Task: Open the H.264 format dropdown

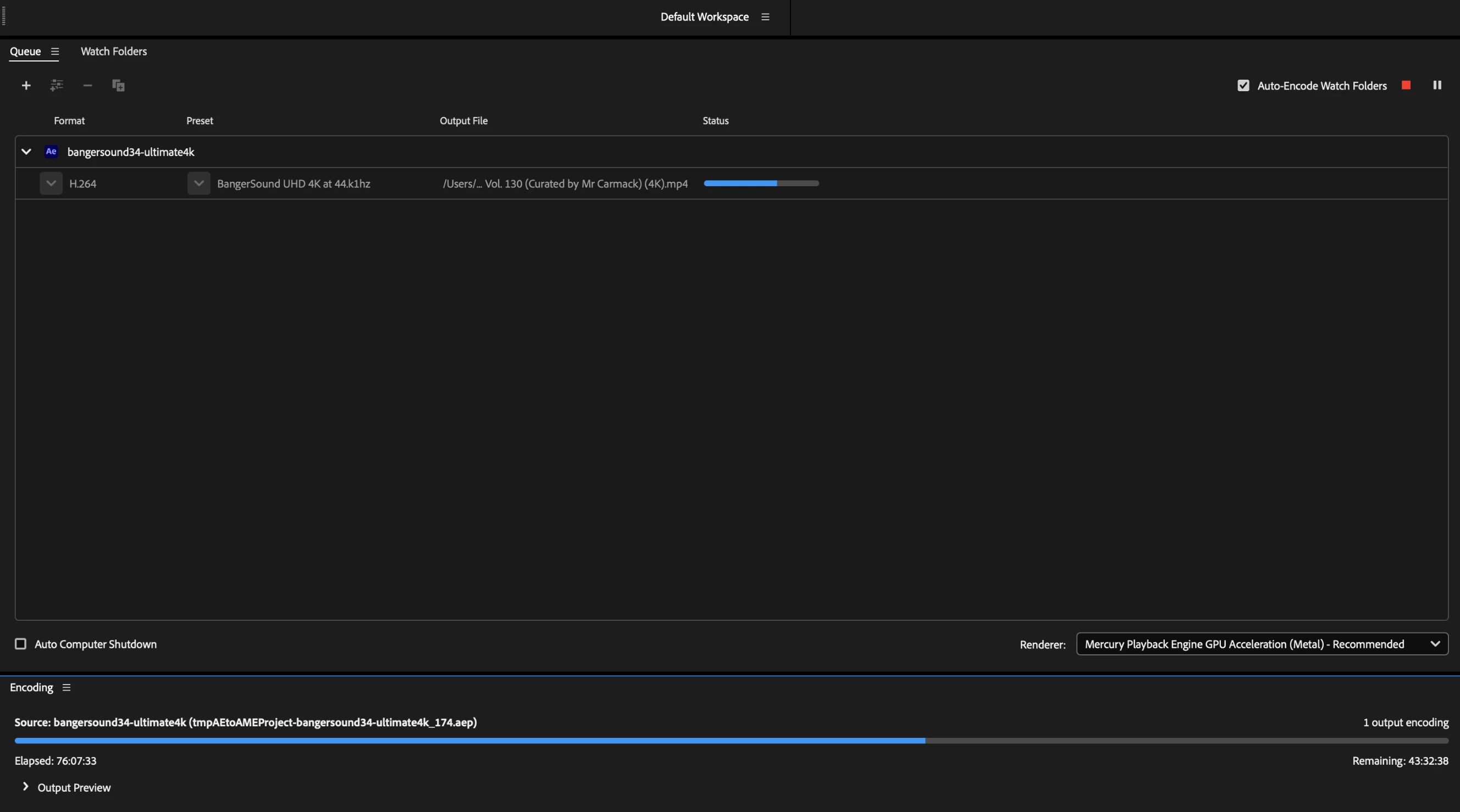Action: pyautogui.click(x=51, y=183)
